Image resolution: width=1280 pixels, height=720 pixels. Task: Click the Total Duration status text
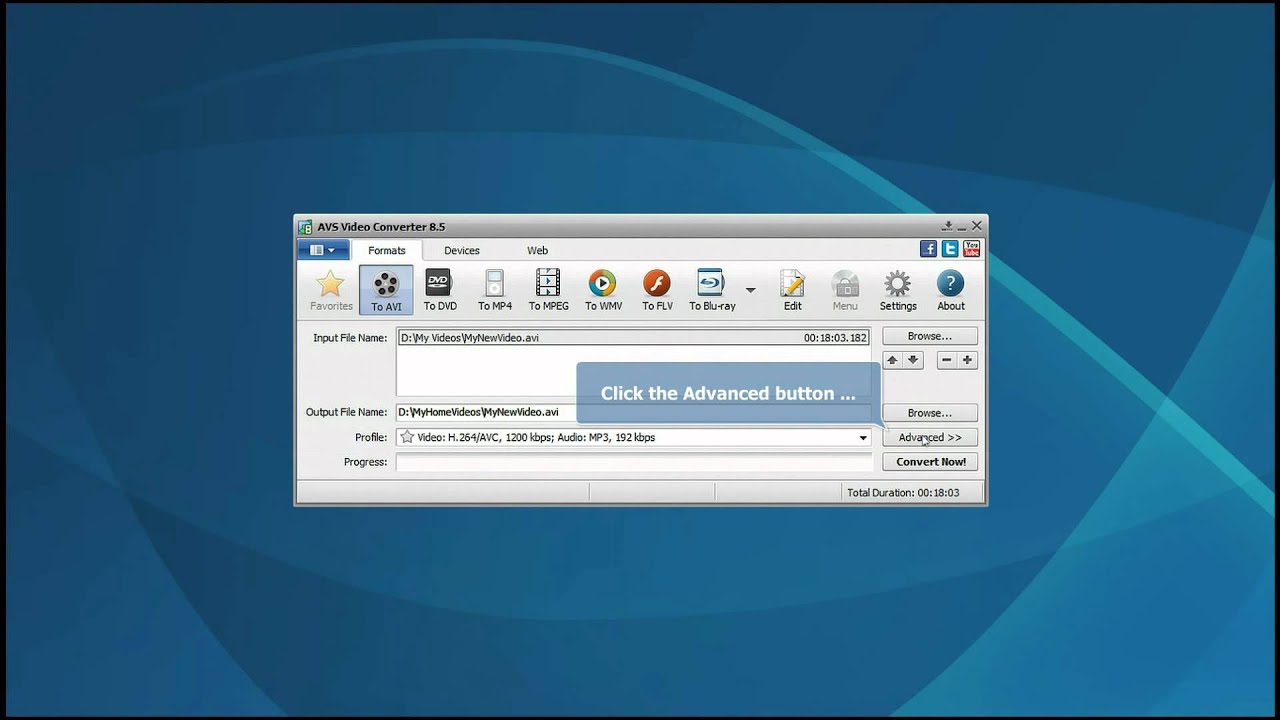[x=903, y=493]
